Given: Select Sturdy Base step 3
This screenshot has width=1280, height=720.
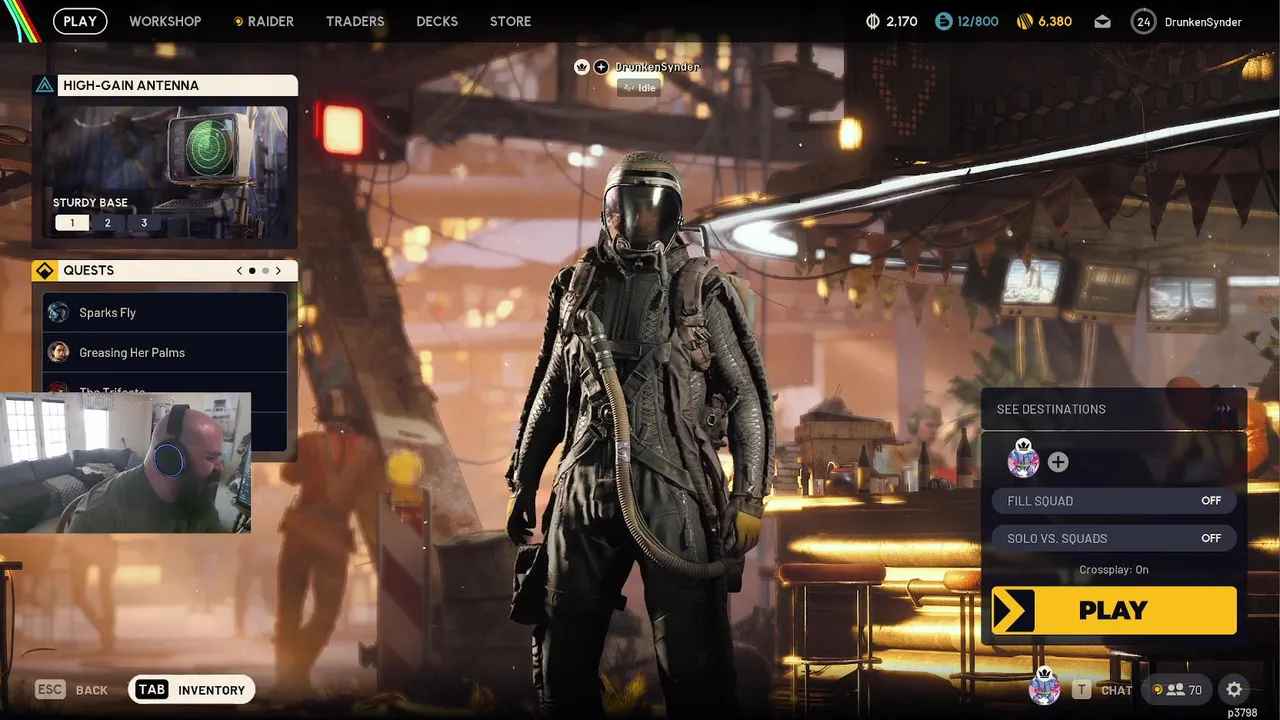Looking at the screenshot, I should 144,223.
